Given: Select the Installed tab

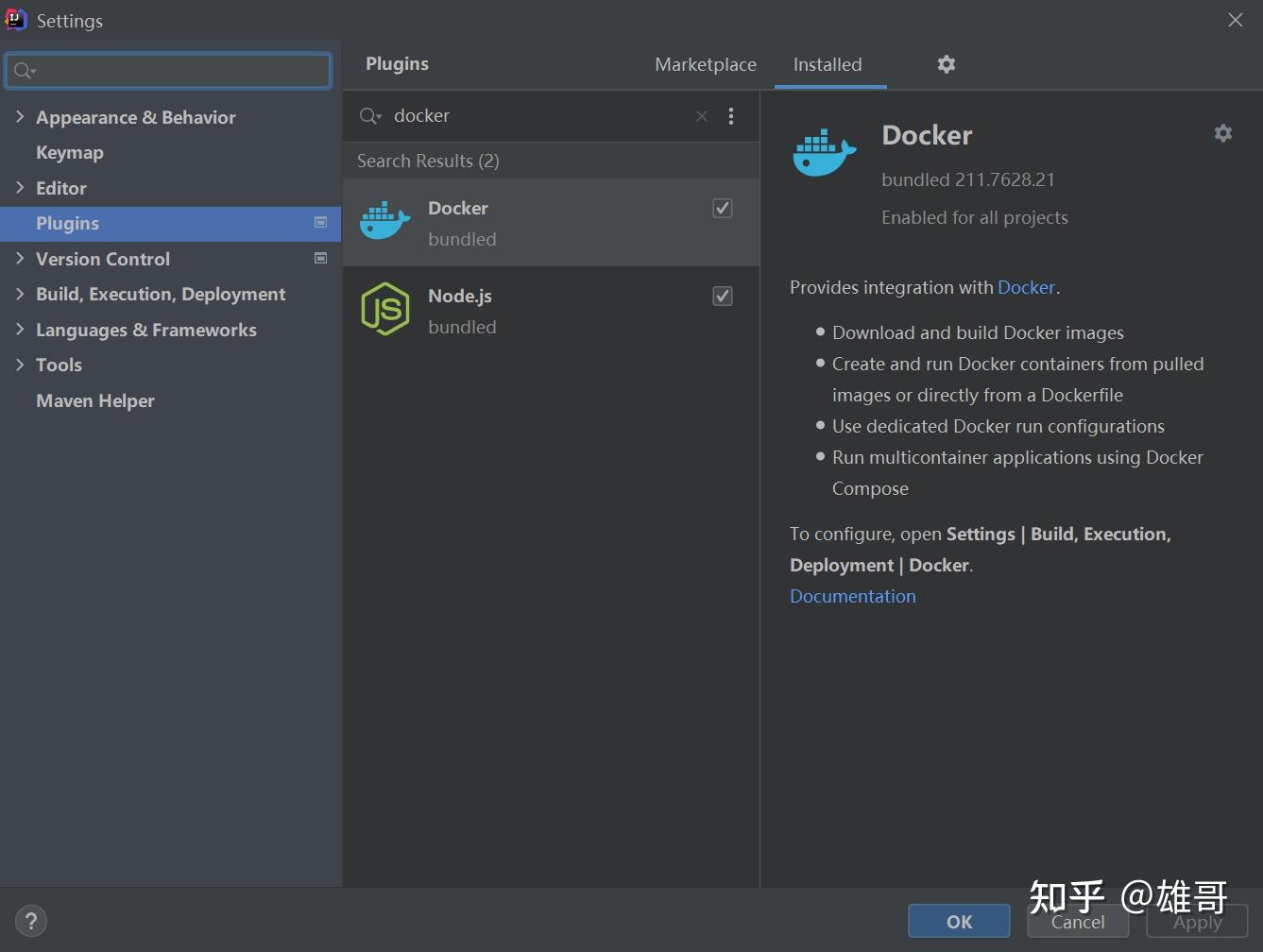Looking at the screenshot, I should (827, 64).
